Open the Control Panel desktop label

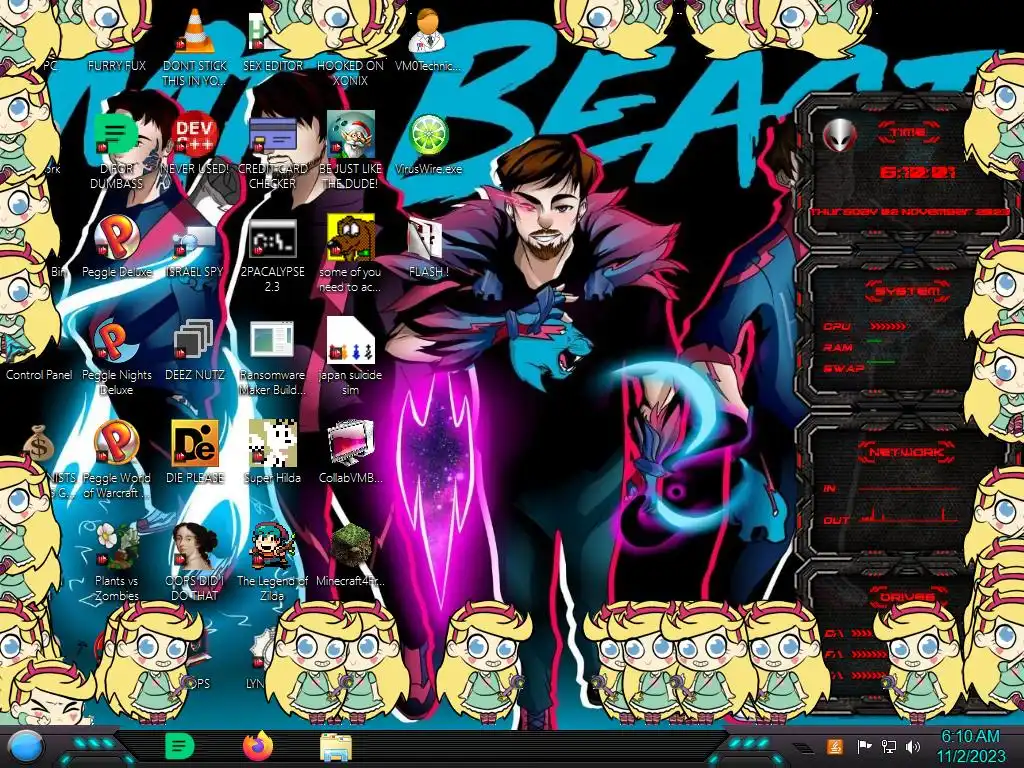point(39,375)
